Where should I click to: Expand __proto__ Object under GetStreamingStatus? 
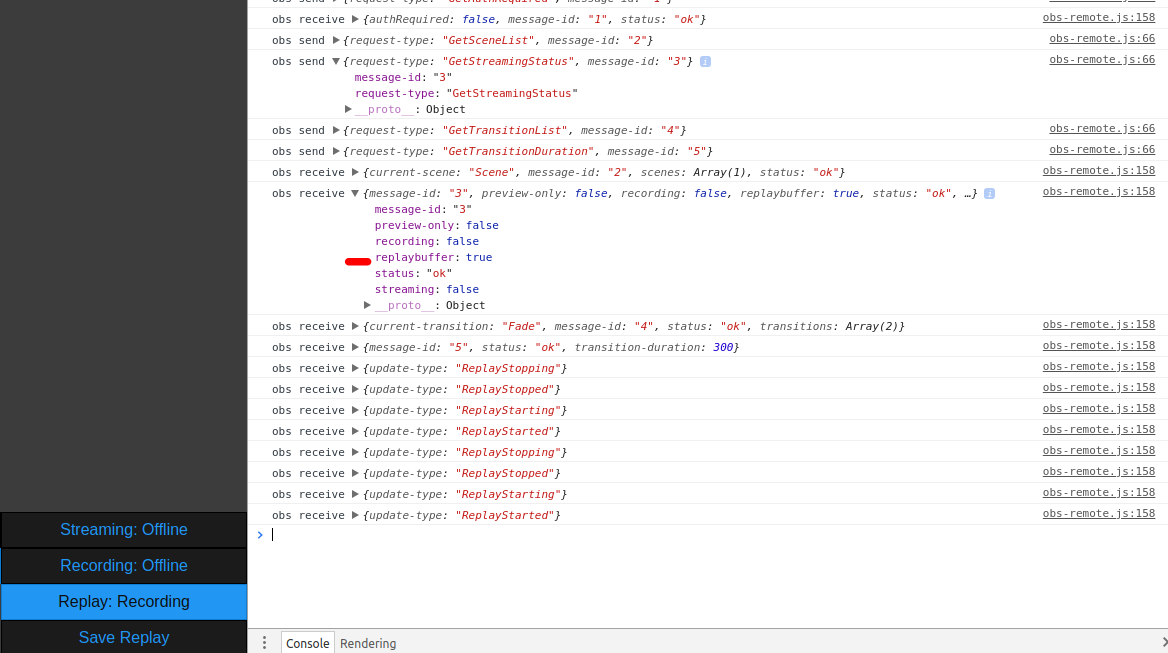tap(347, 109)
